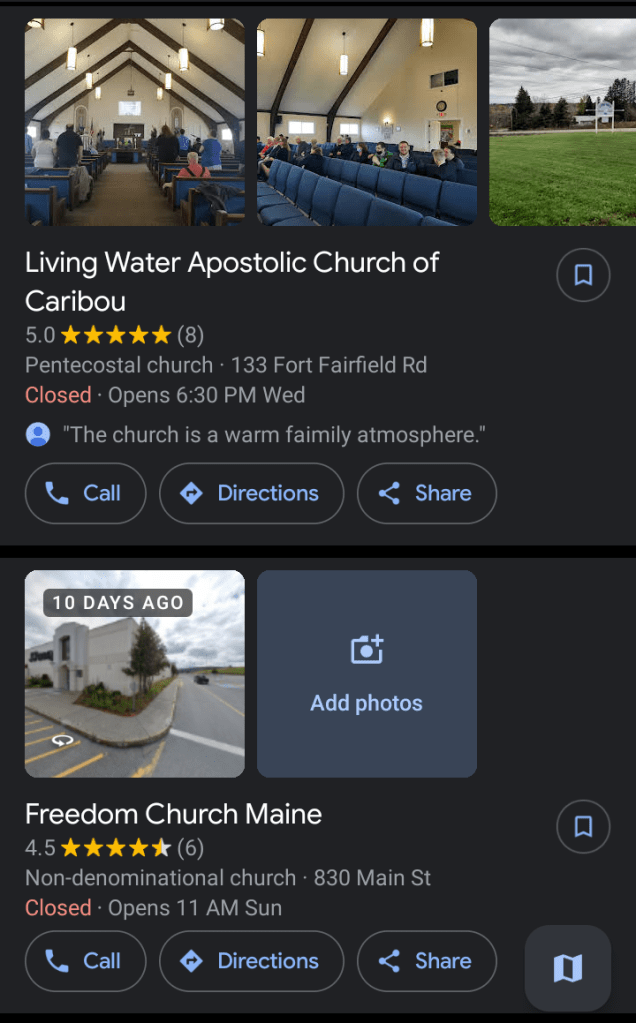The height and width of the screenshot is (1023, 636).
Task: Open Living Water Apostolic Church of Caribou title
Action: click(231, 281)
